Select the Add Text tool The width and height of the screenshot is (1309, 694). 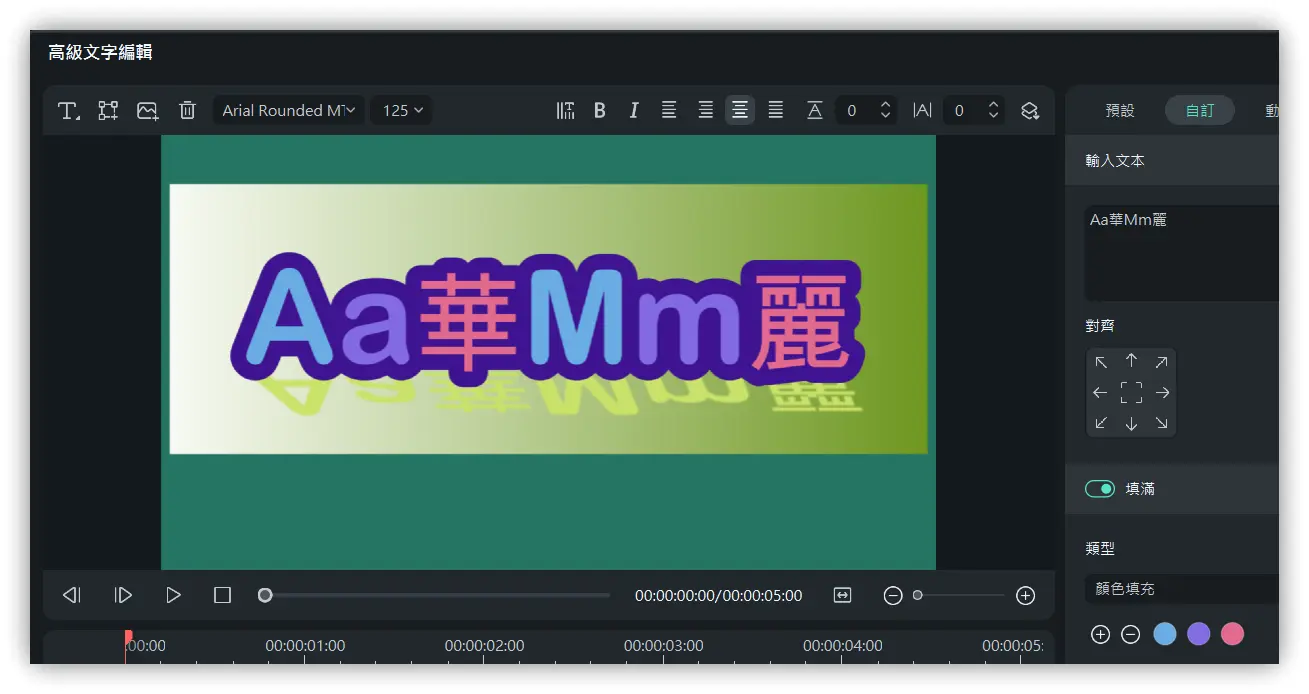click(x=68, y=110)
